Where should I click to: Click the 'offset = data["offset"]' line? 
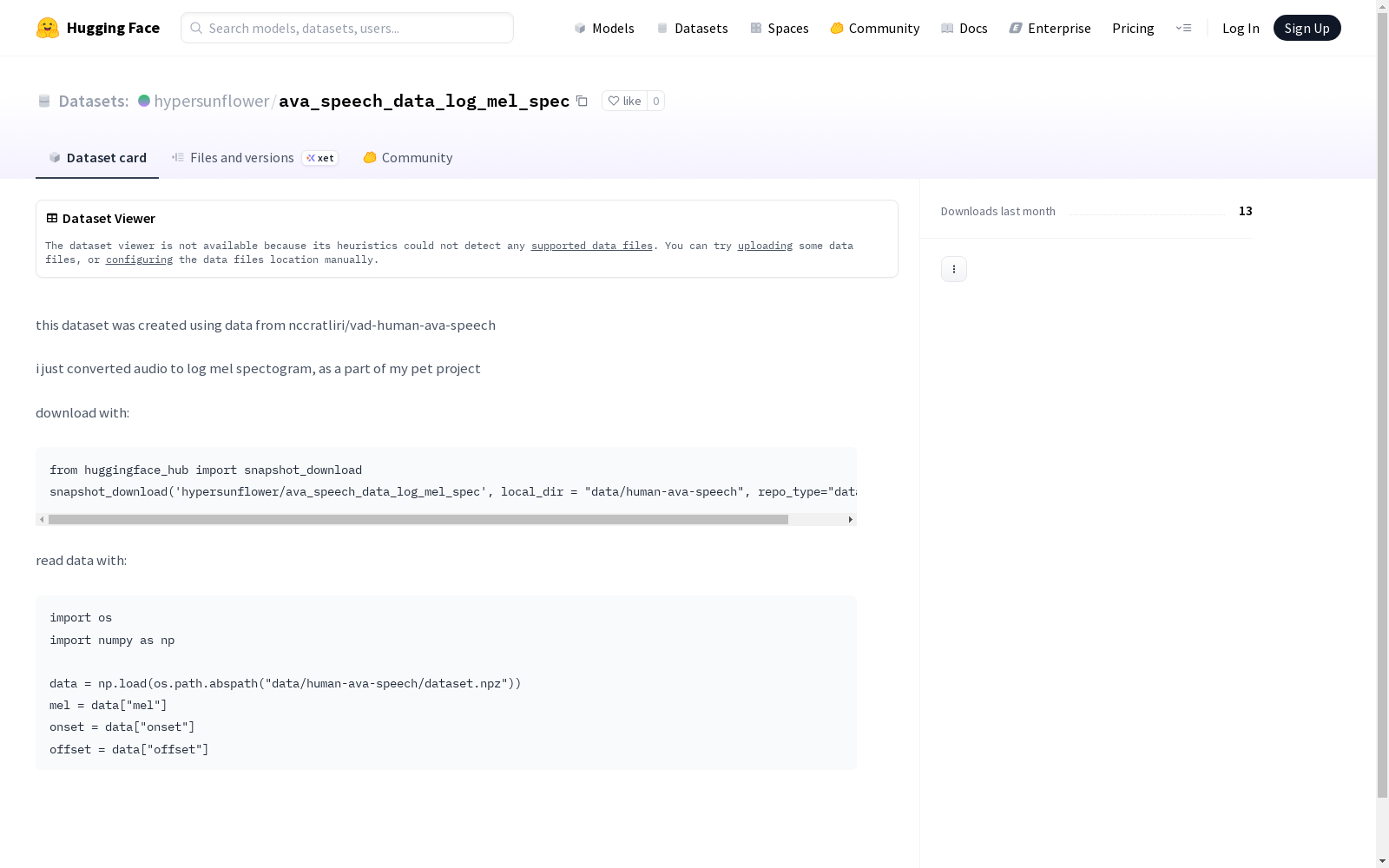129,749
